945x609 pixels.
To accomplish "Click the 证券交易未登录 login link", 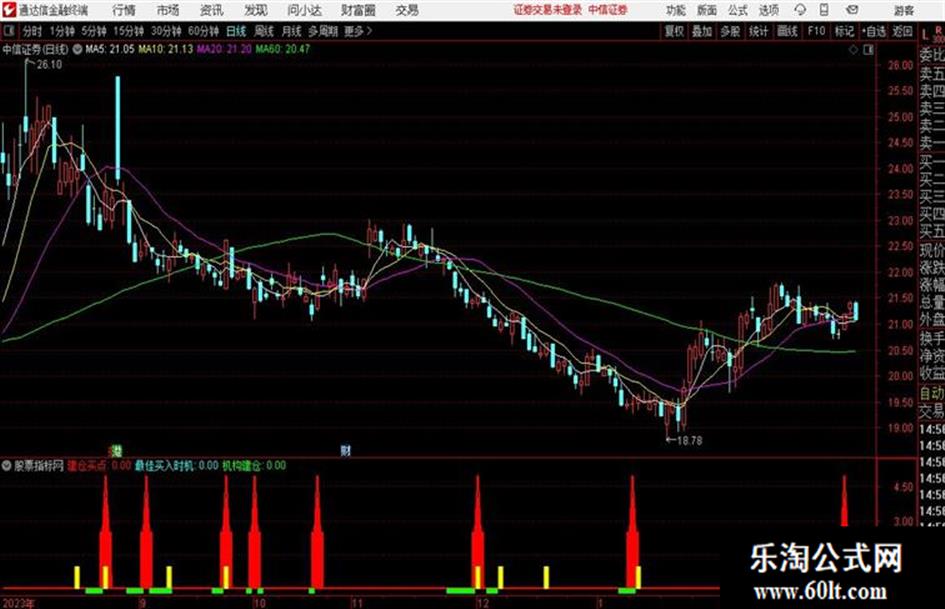I will [547, 10].
